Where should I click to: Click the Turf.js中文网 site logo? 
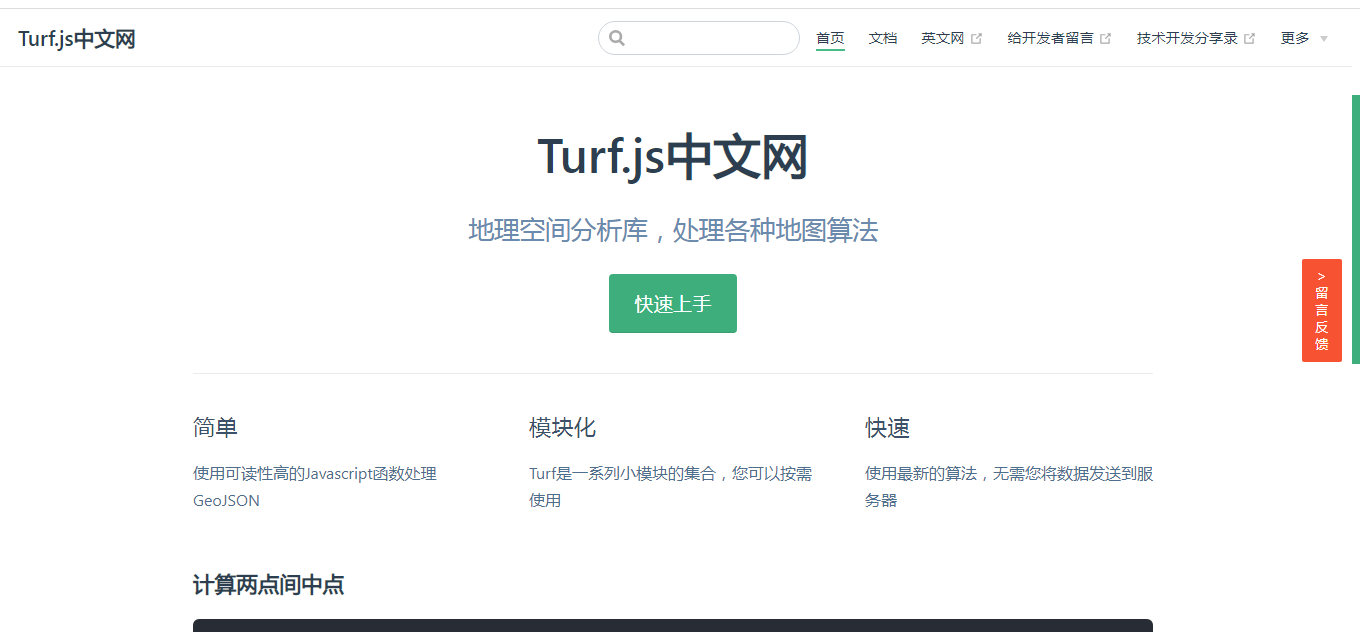pos(77,39)
